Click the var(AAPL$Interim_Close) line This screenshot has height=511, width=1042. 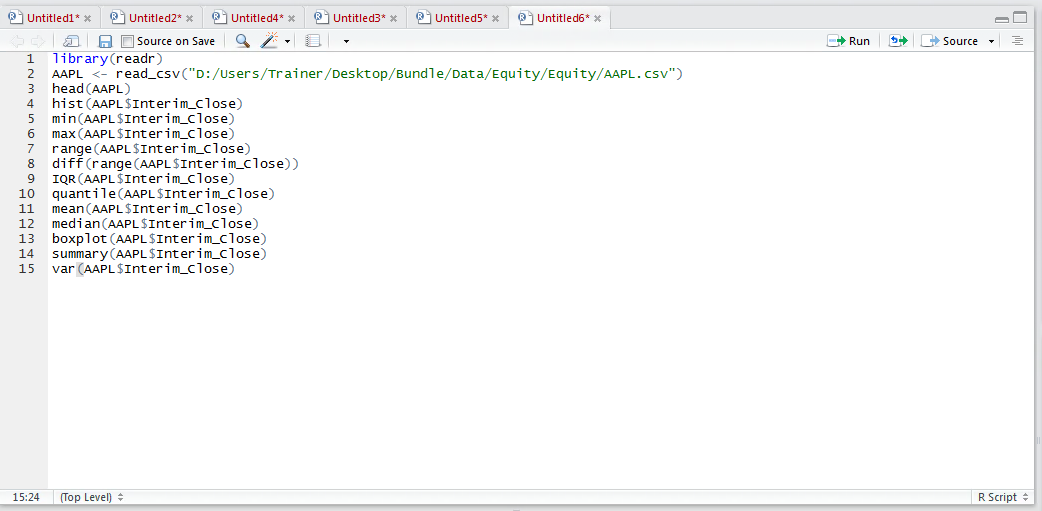tap(143, 269)
